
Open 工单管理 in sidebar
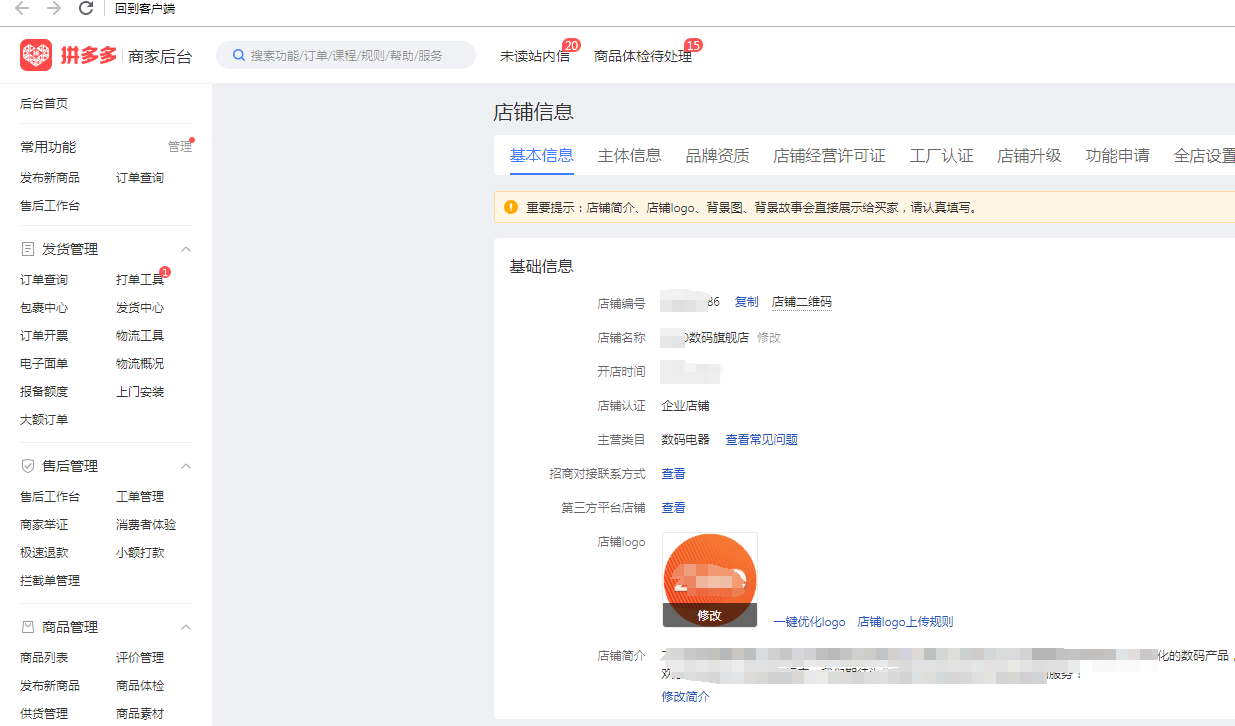(140, 497)
